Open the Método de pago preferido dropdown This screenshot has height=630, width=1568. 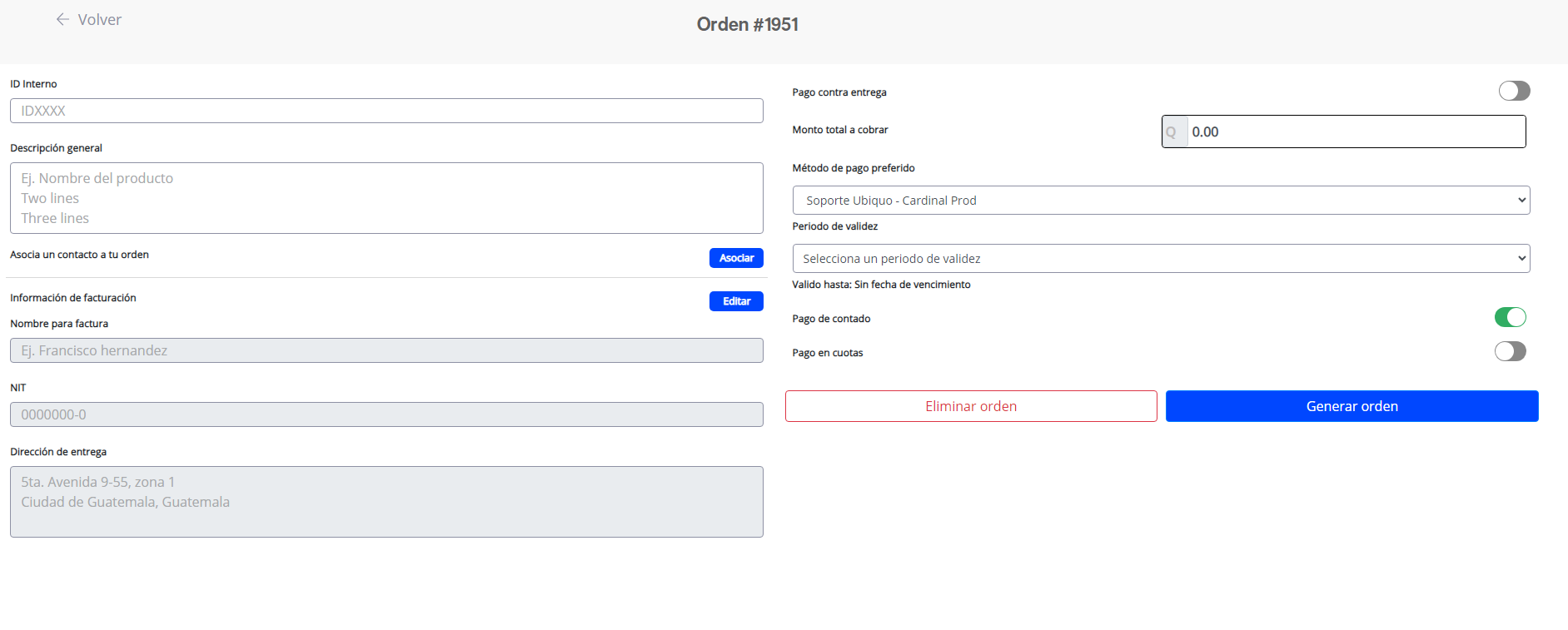coord(1160,201)
